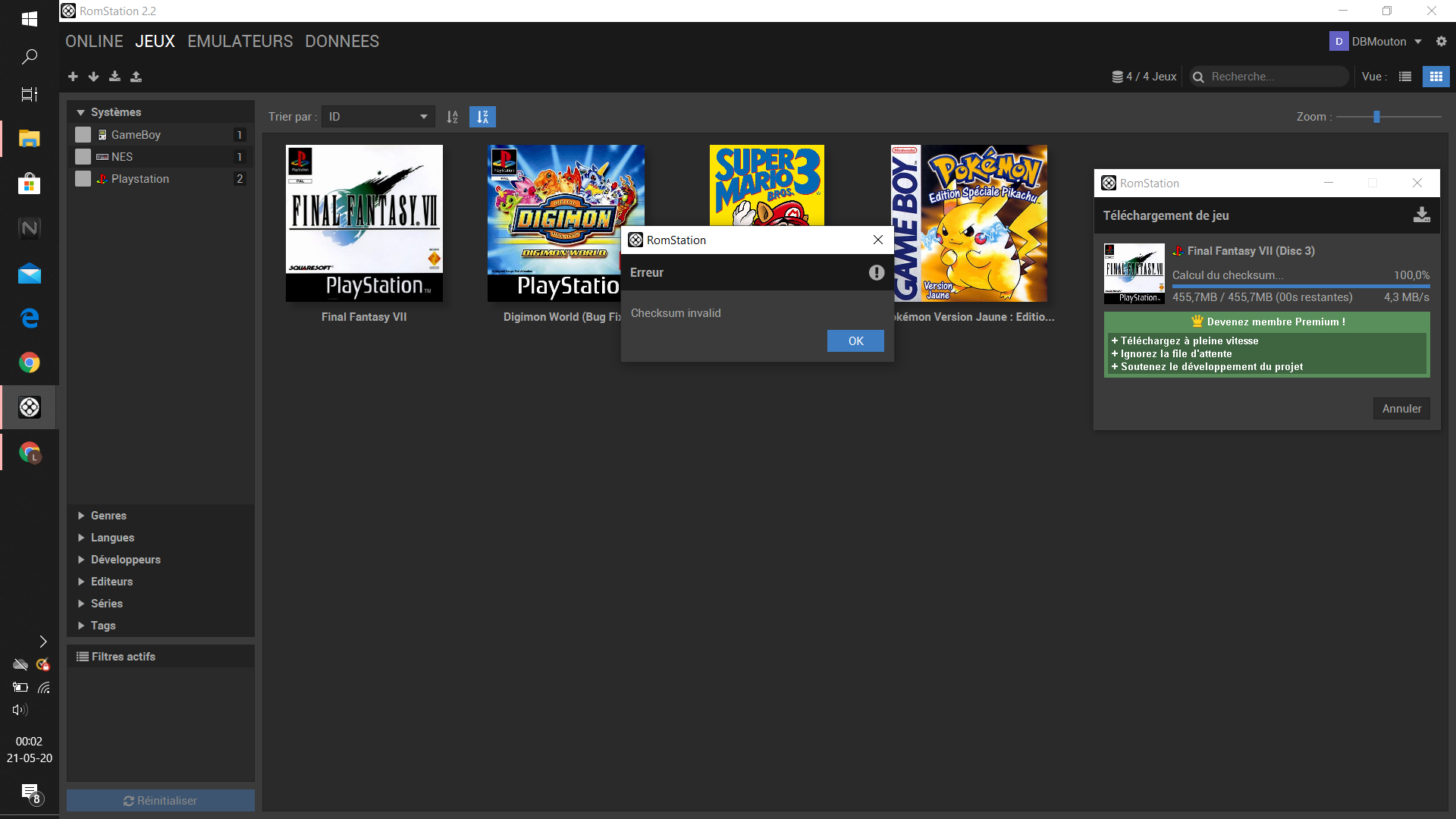The width and height of the screenshot is (1456, 819).
Task: Switch to list view icon
Action: pos(1405,77)
